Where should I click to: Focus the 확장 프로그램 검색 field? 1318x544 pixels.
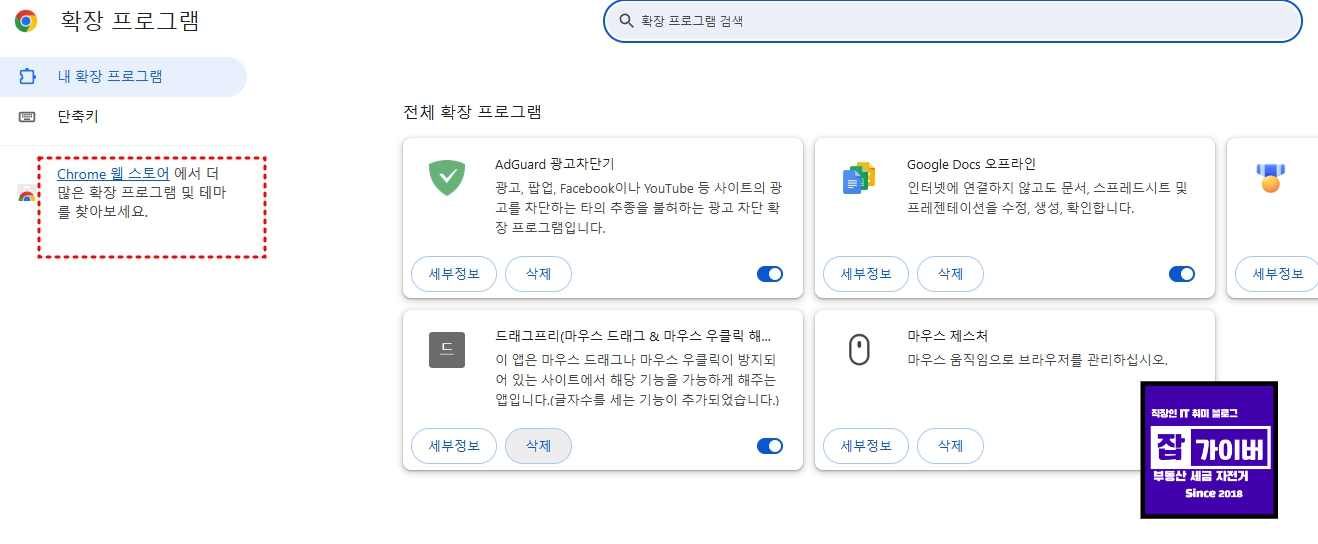[953, 21]
